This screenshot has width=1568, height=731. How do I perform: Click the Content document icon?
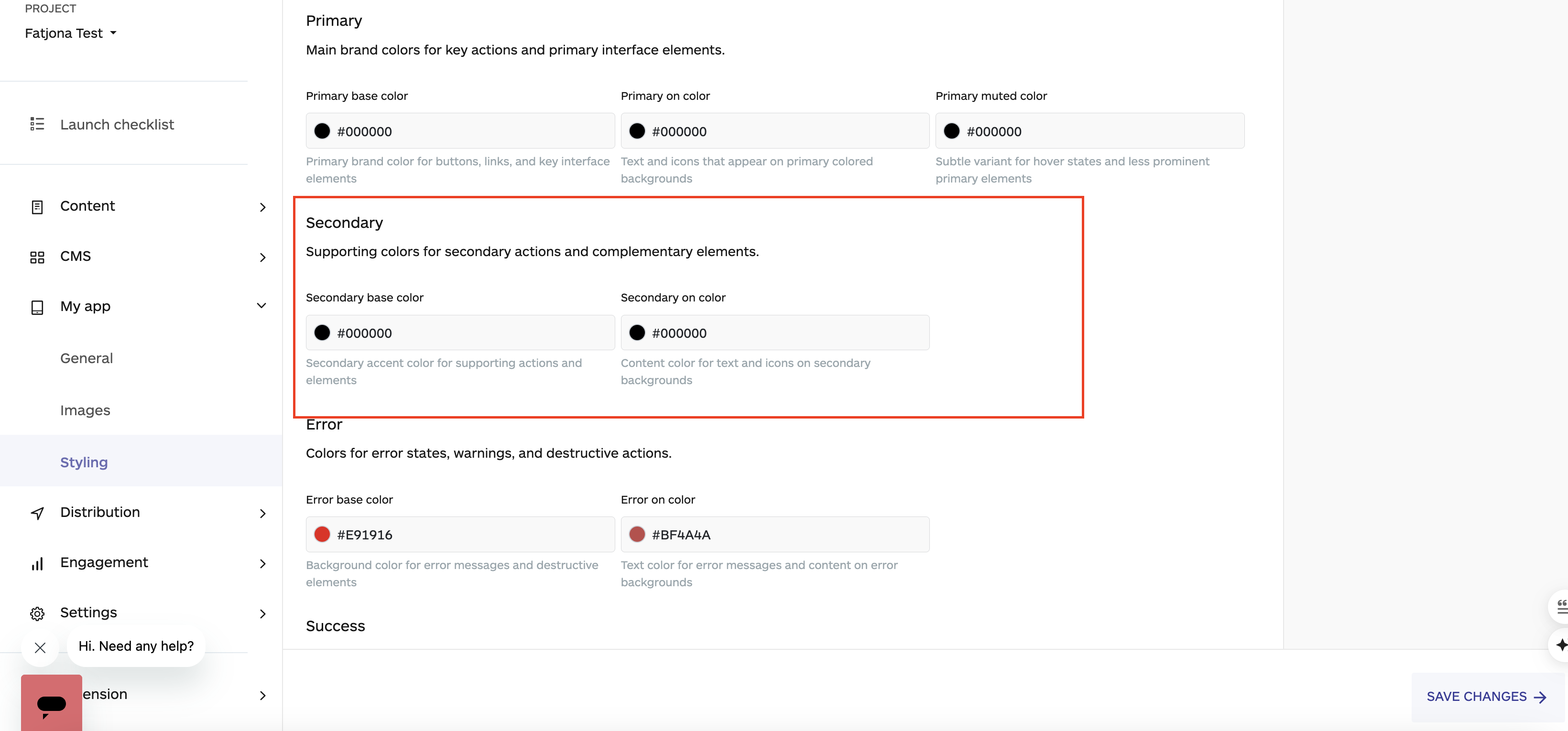pyautogui.click(x=37, y=207)
